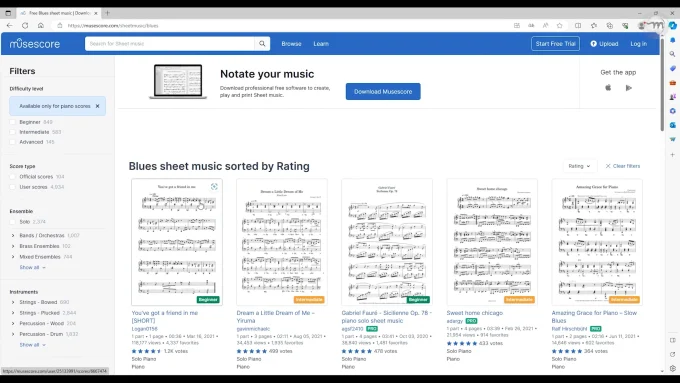Add page to favorites star icon
The width and height of the screenshot is (680, 383).
(559, 26)
